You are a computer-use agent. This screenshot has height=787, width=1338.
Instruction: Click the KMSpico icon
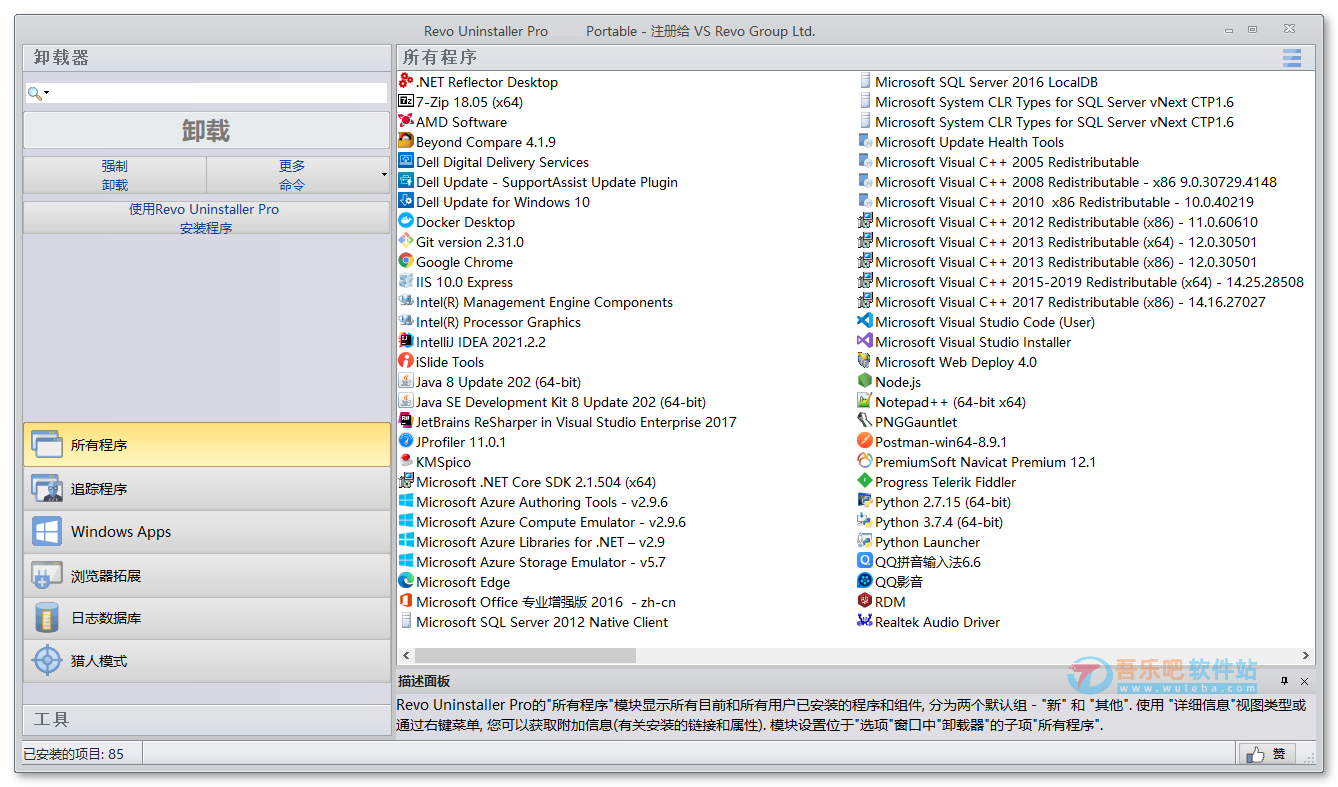click(x=406, y=462)
